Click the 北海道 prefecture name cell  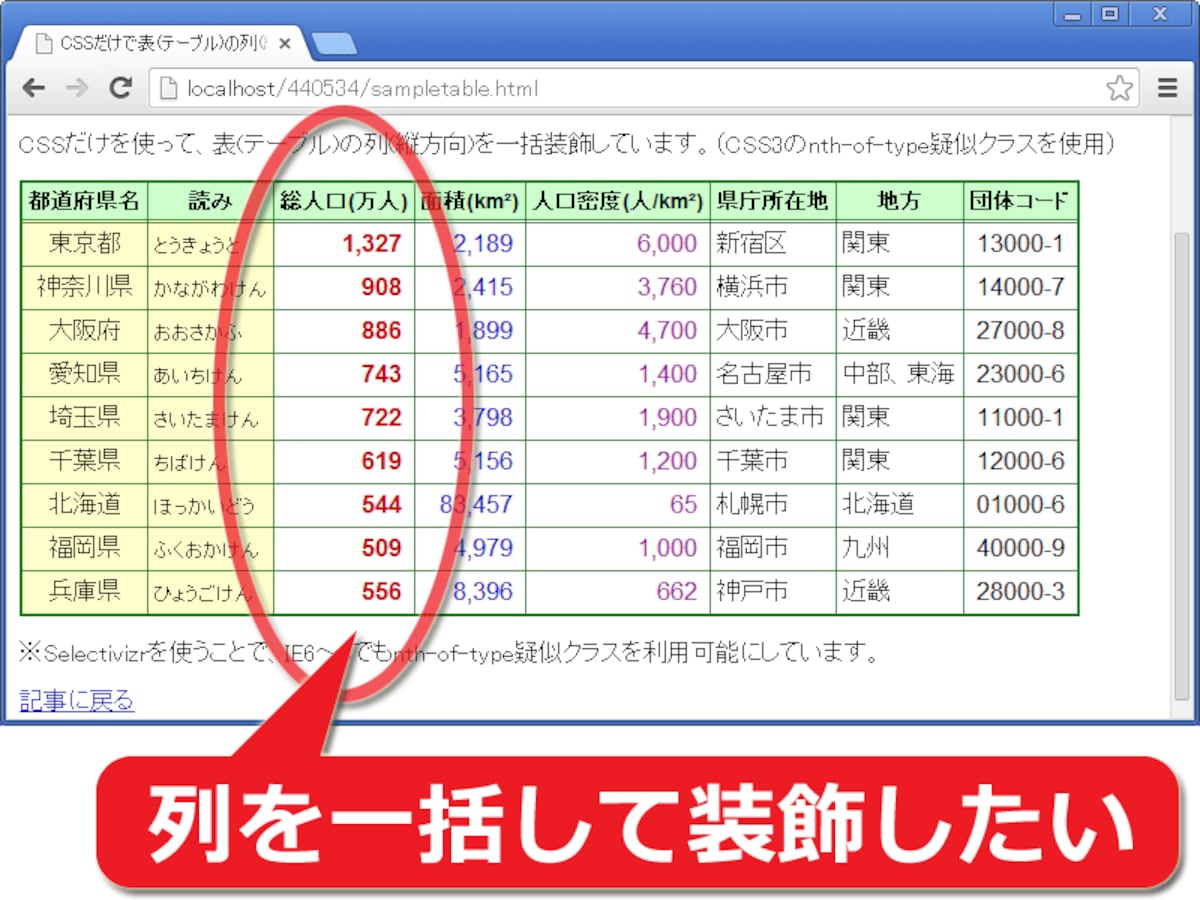coord(84,504)
